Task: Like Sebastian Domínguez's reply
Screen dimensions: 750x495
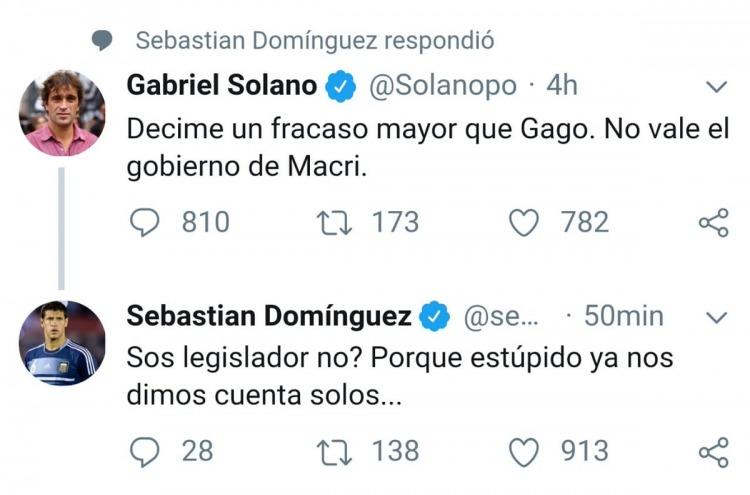Action: 524,452
